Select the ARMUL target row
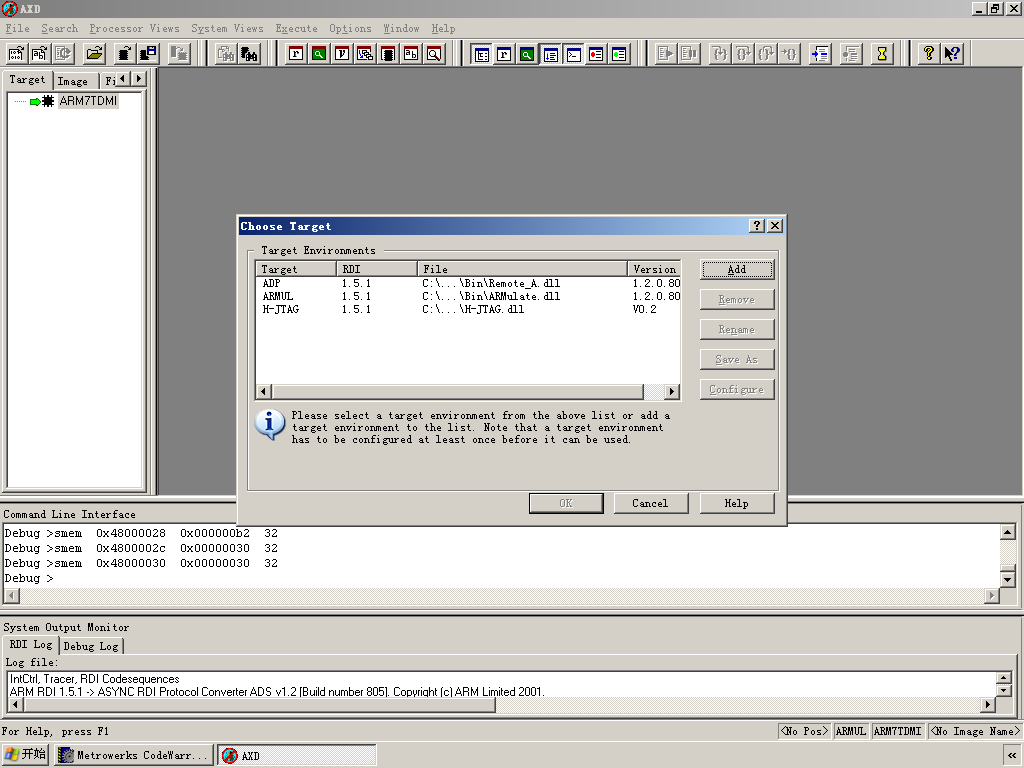Viewport: 1024px width, 768px height. (x=468, y=296)
